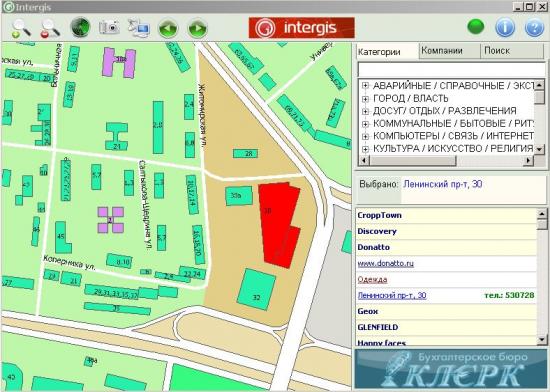Click the category tree horizontal scrollbar thumb
The width and height of the screenshot is (550, 392).
[x=413, y=161]
